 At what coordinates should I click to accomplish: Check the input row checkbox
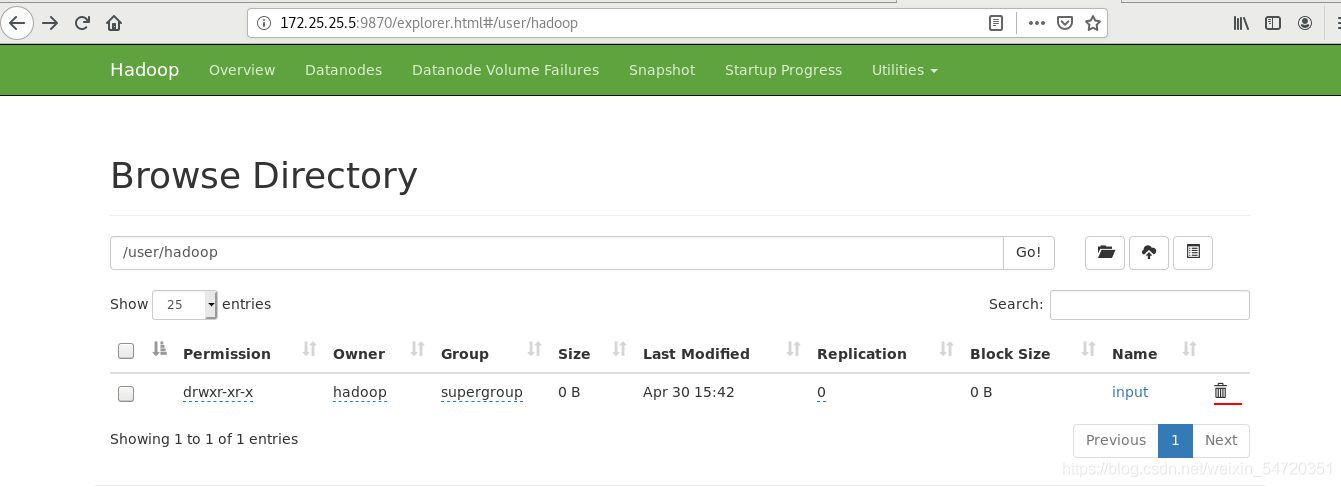coord(126,394)
